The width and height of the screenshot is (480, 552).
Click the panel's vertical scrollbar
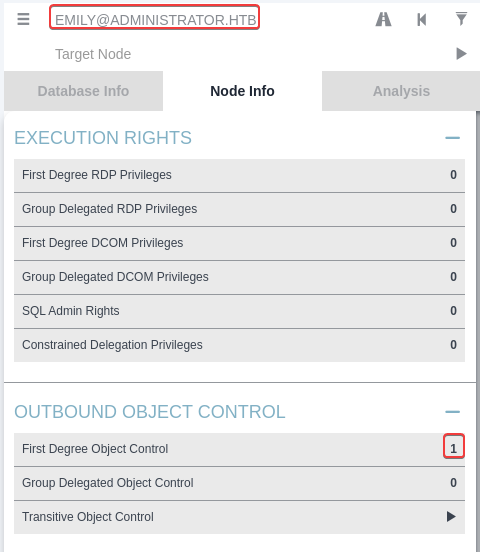(478, 331)
